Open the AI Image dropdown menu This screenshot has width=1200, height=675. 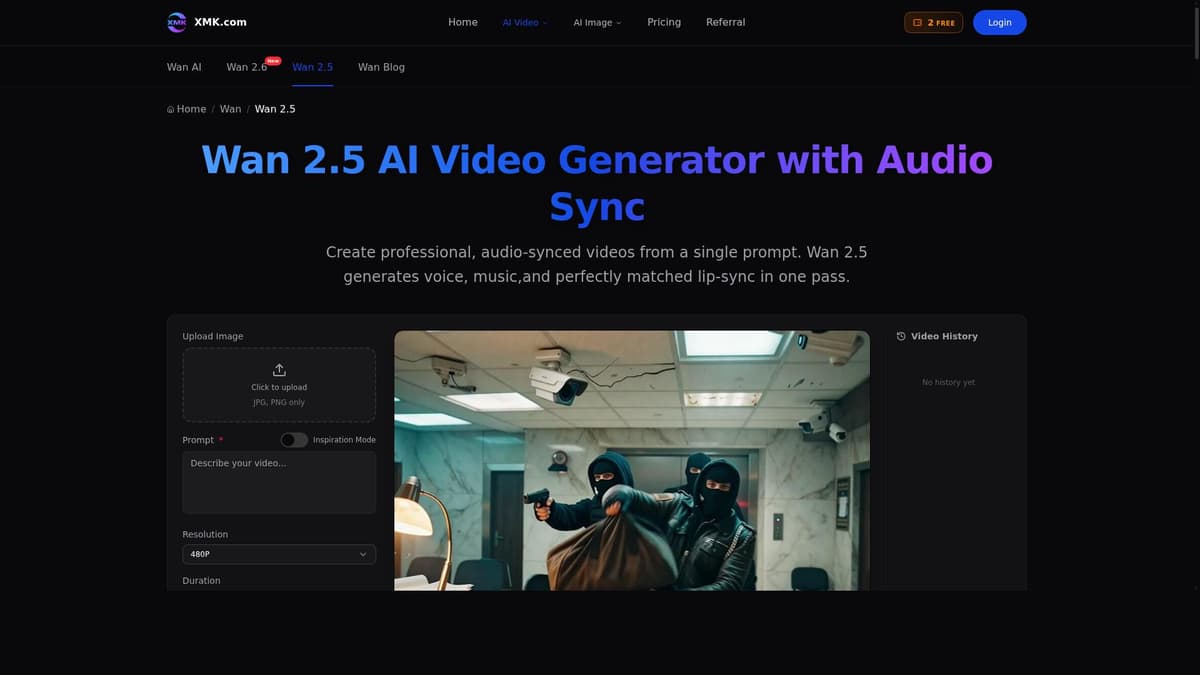click(x=597, y=21)
